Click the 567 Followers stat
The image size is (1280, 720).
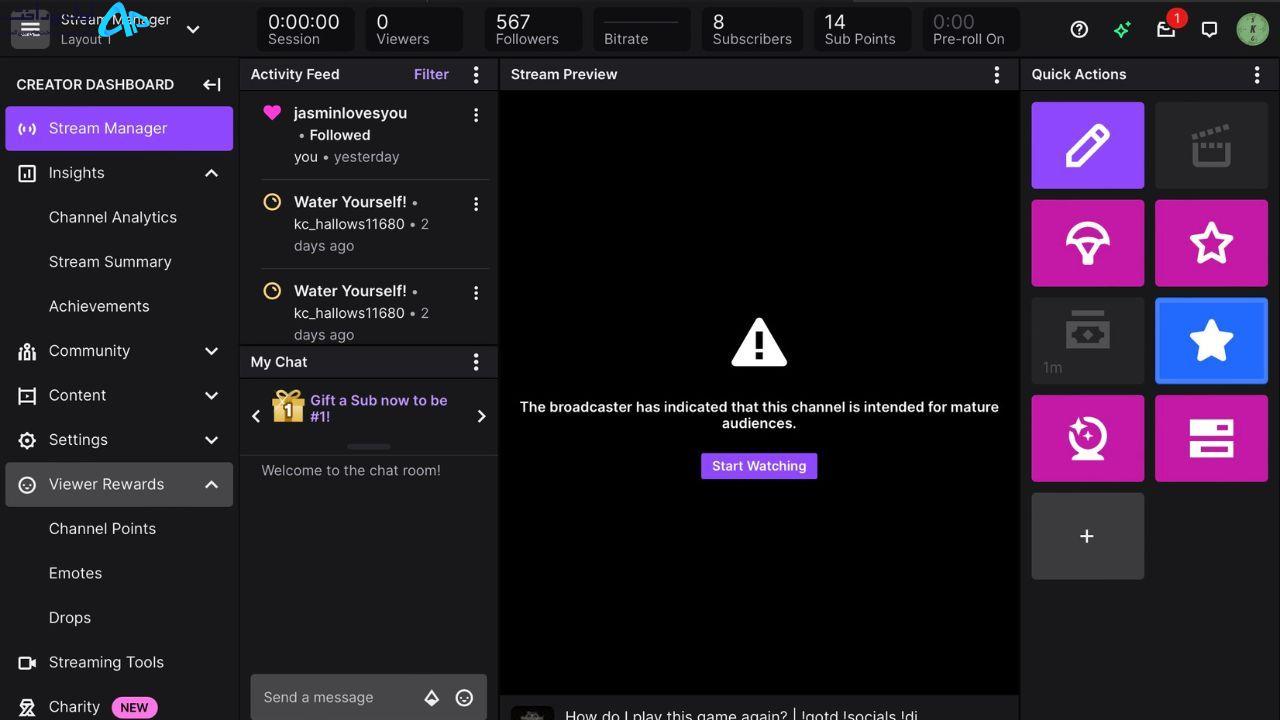(534, 29)
